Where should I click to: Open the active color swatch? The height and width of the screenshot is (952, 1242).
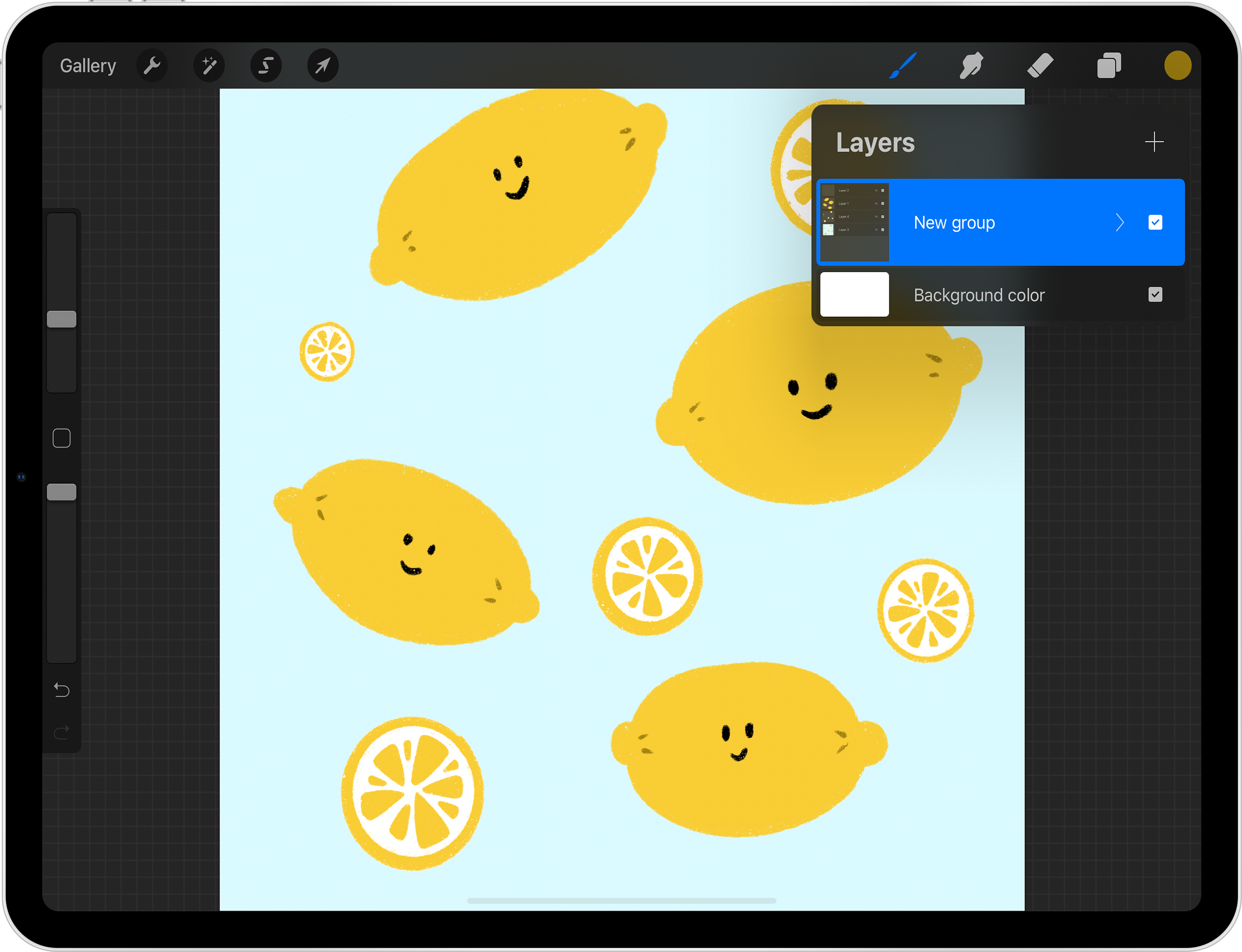click(x=1177, y=66)
